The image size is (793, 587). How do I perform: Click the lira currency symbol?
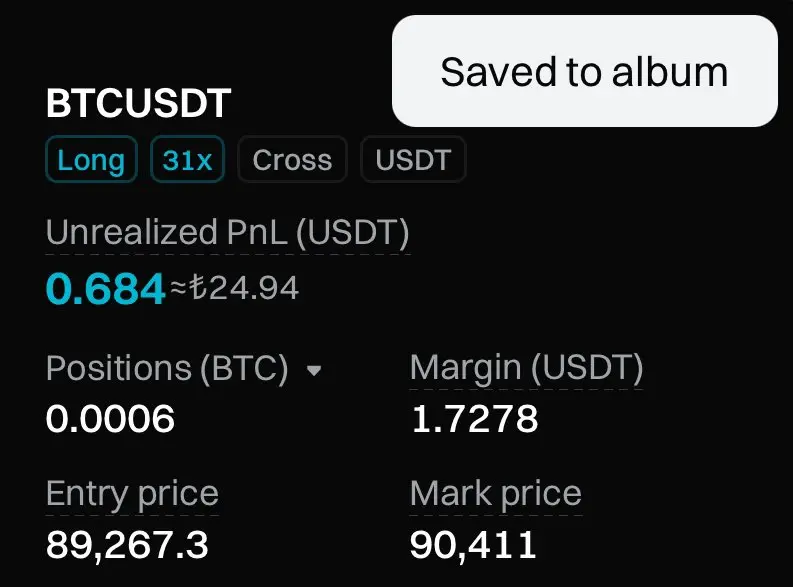tap(198, 287)
